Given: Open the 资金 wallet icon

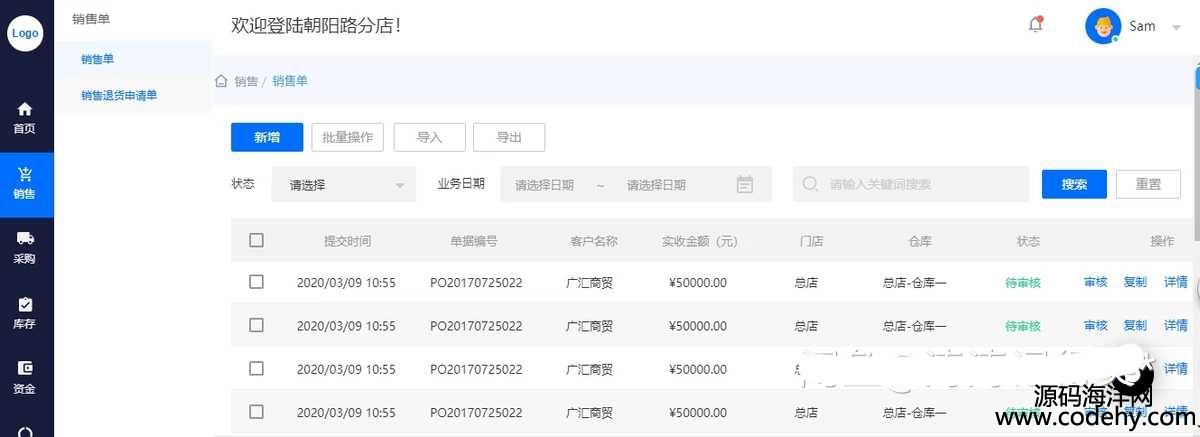Looking at the screenshot, I should click(x=25, y=368).
